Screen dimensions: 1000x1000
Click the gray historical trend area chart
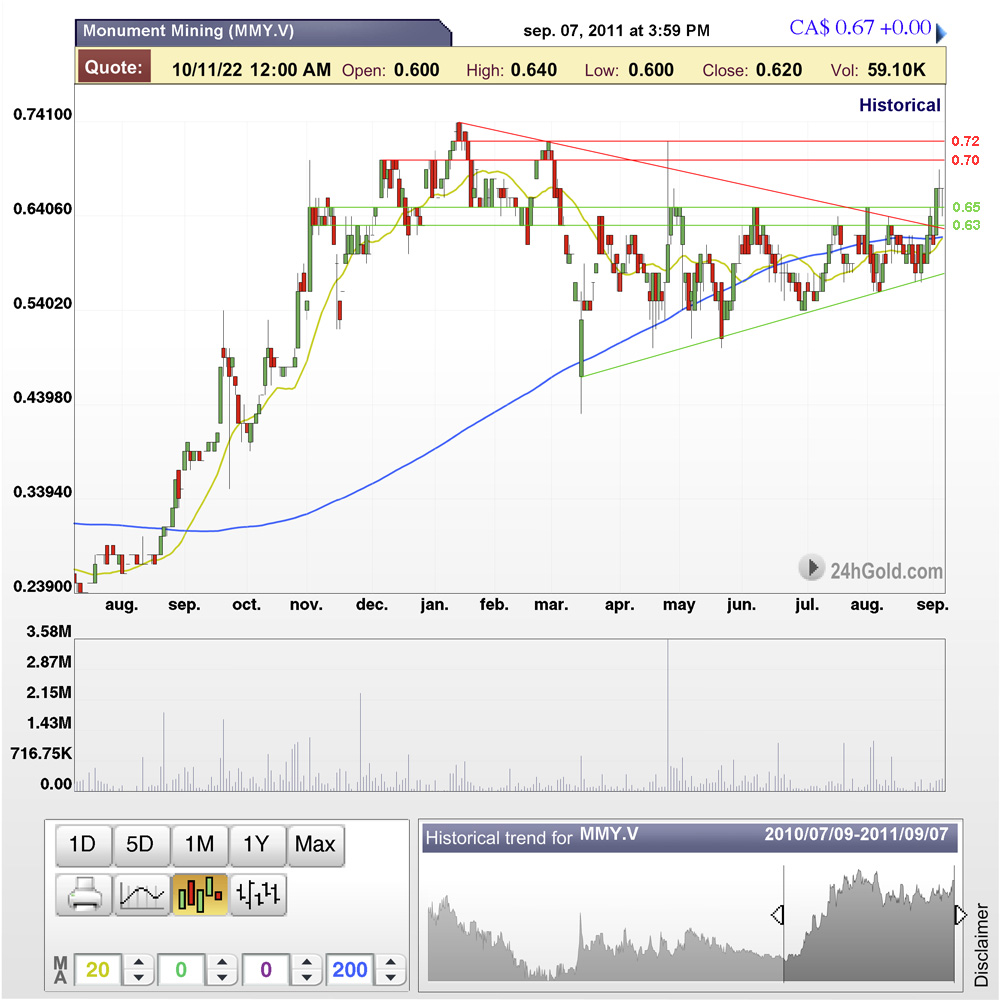[691, 925]
